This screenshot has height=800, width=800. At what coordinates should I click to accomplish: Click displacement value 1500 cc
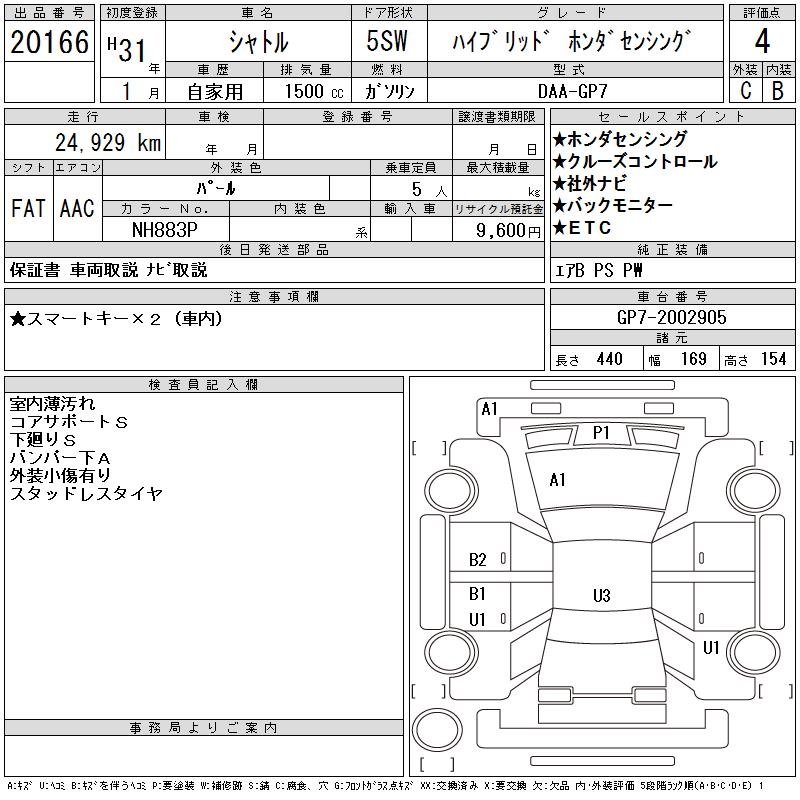pos(314,91)
